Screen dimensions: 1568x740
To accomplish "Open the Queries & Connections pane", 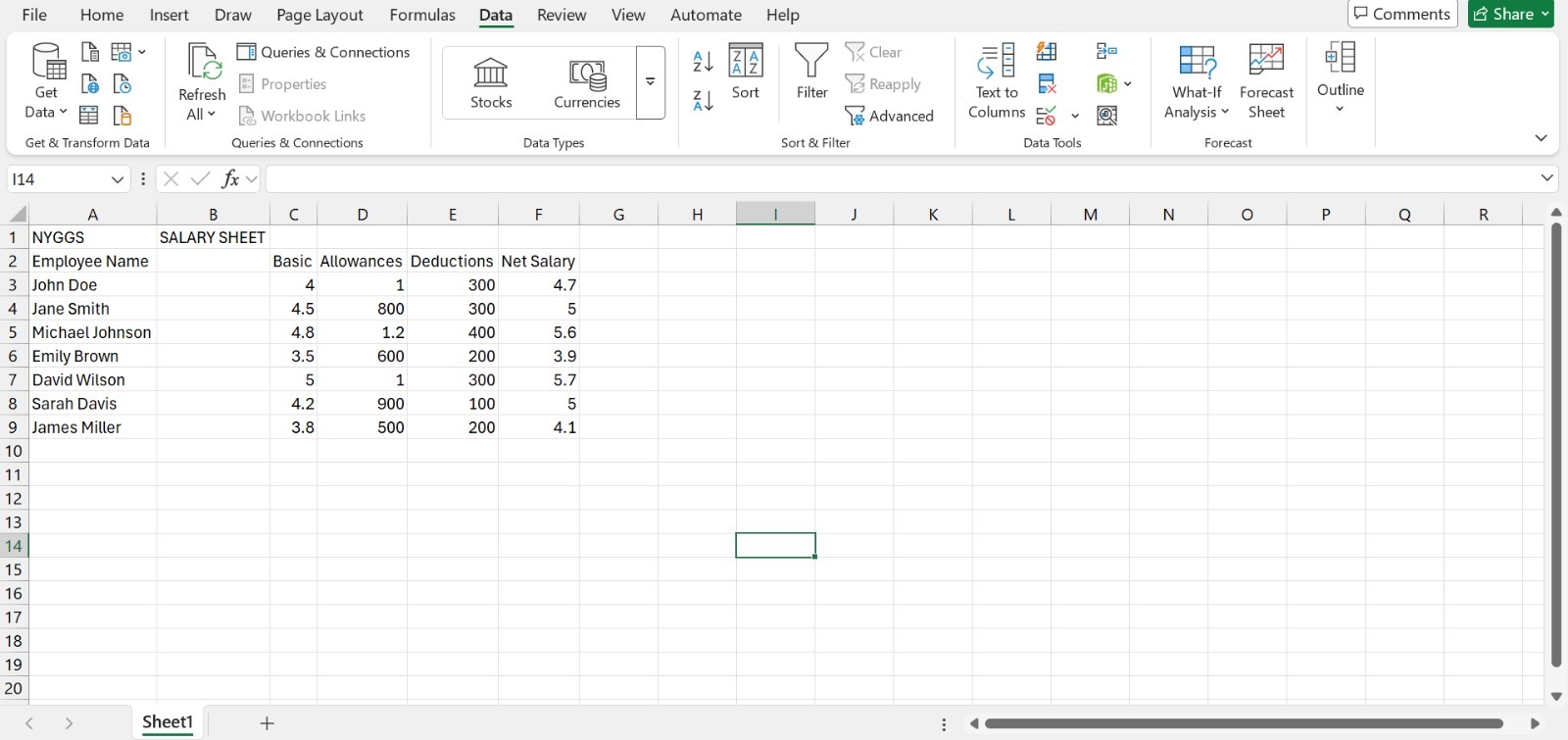I will [324, 52].
